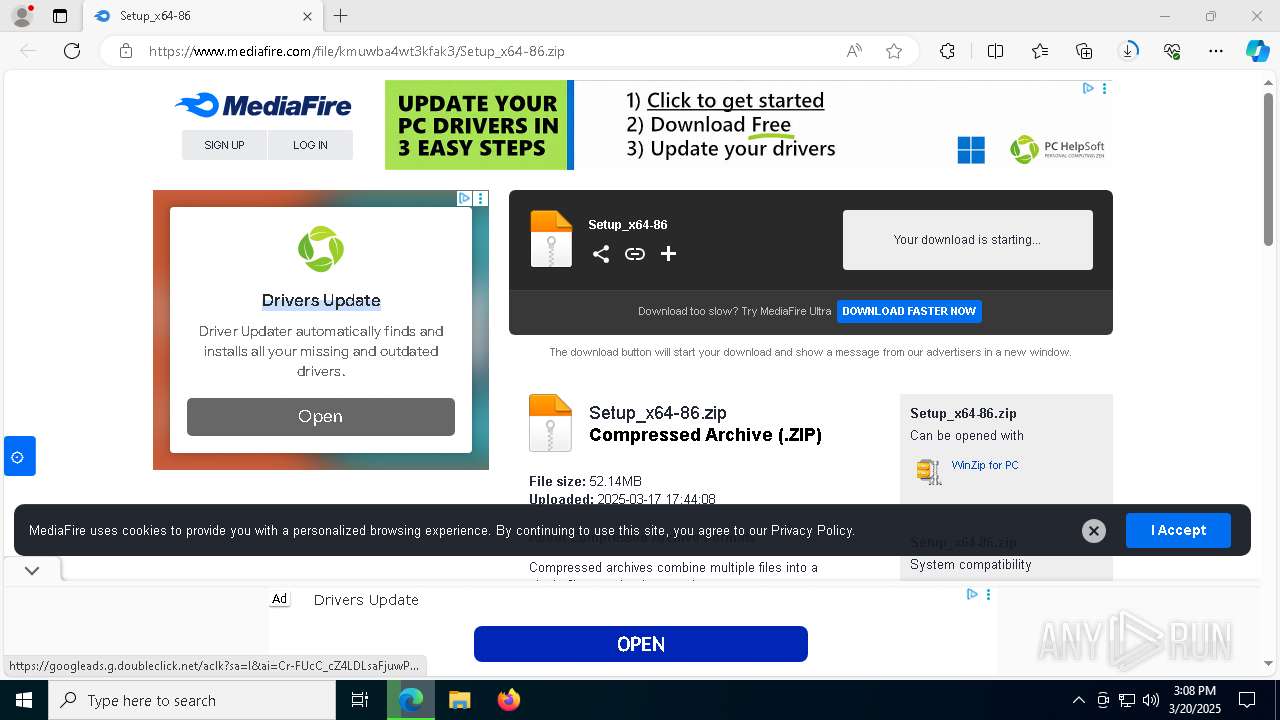
Task: Show Downloads toolbar icon
Action: tap(1128, 51)
